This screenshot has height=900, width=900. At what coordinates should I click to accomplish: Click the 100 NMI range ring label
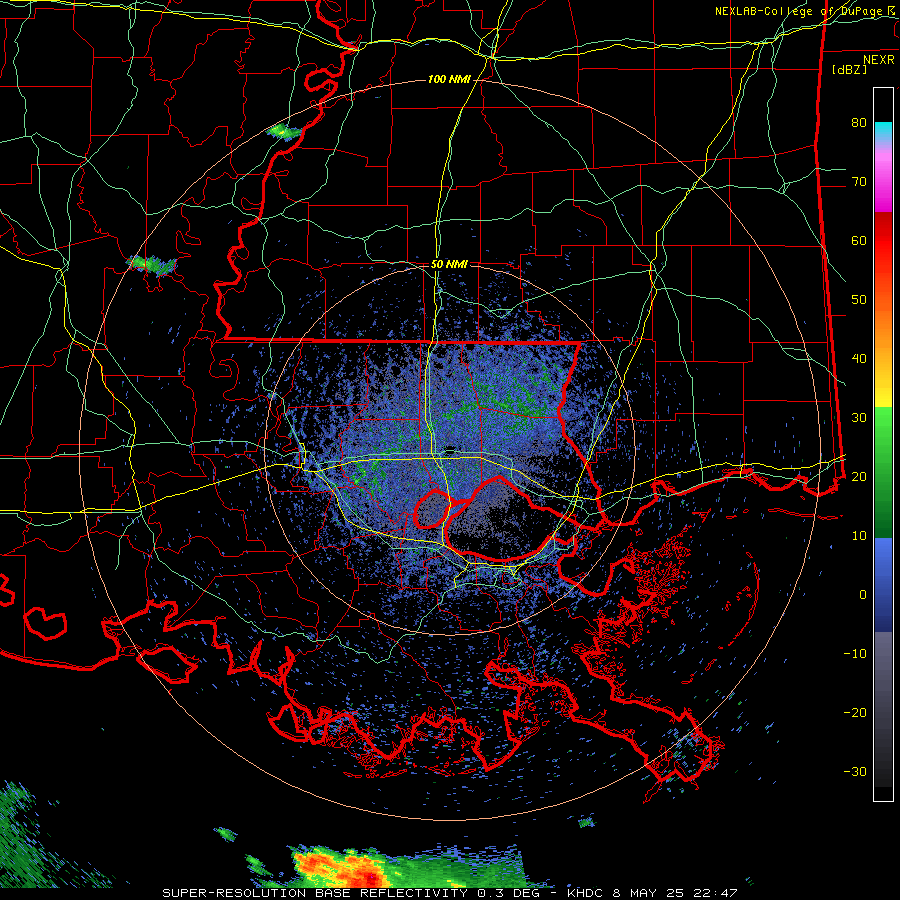click(x=449, y=79)
